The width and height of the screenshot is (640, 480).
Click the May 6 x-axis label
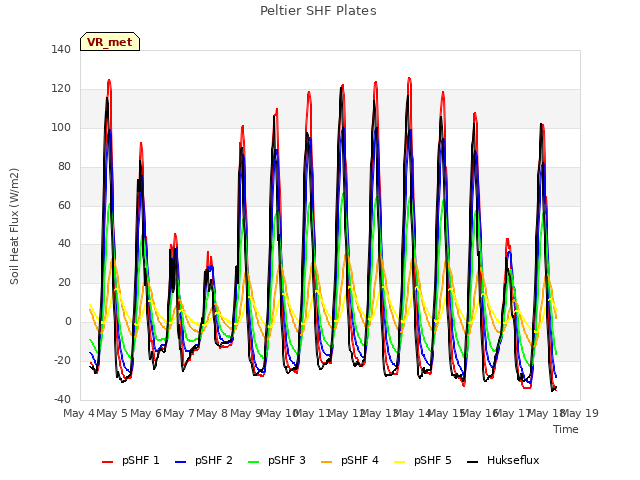click(x=146, y=413)
